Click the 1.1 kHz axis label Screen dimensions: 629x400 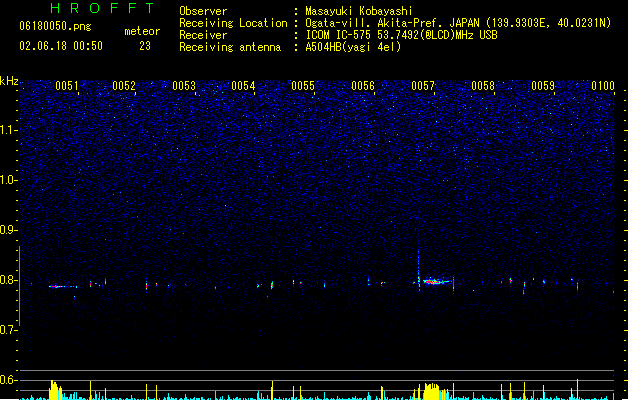(x=9, y=130)
